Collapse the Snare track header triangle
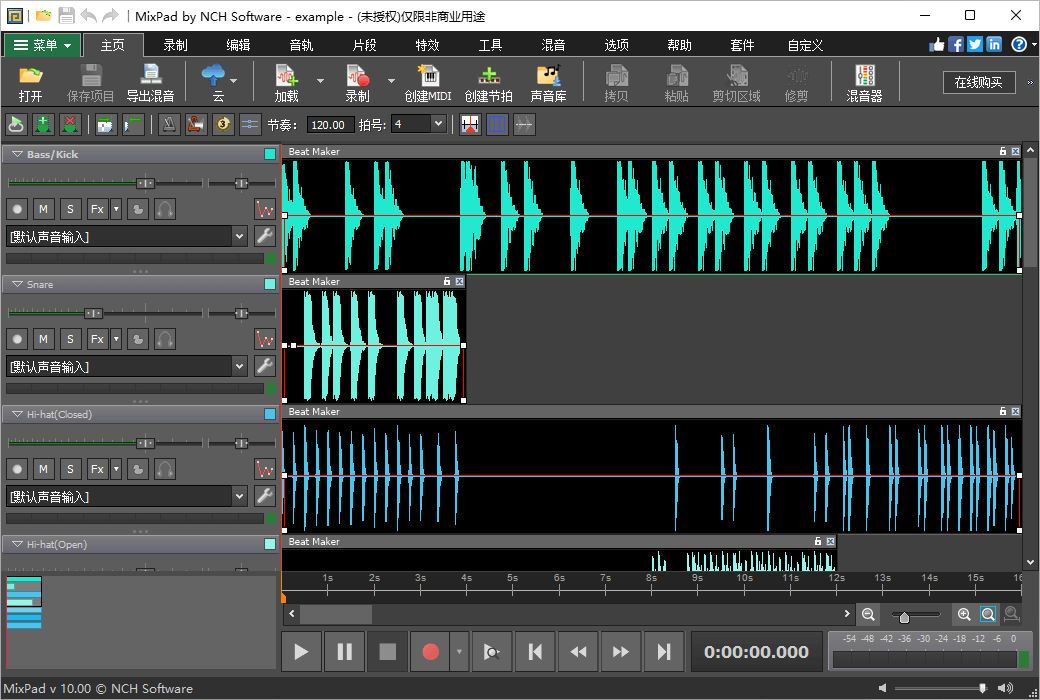 point(17,284)
